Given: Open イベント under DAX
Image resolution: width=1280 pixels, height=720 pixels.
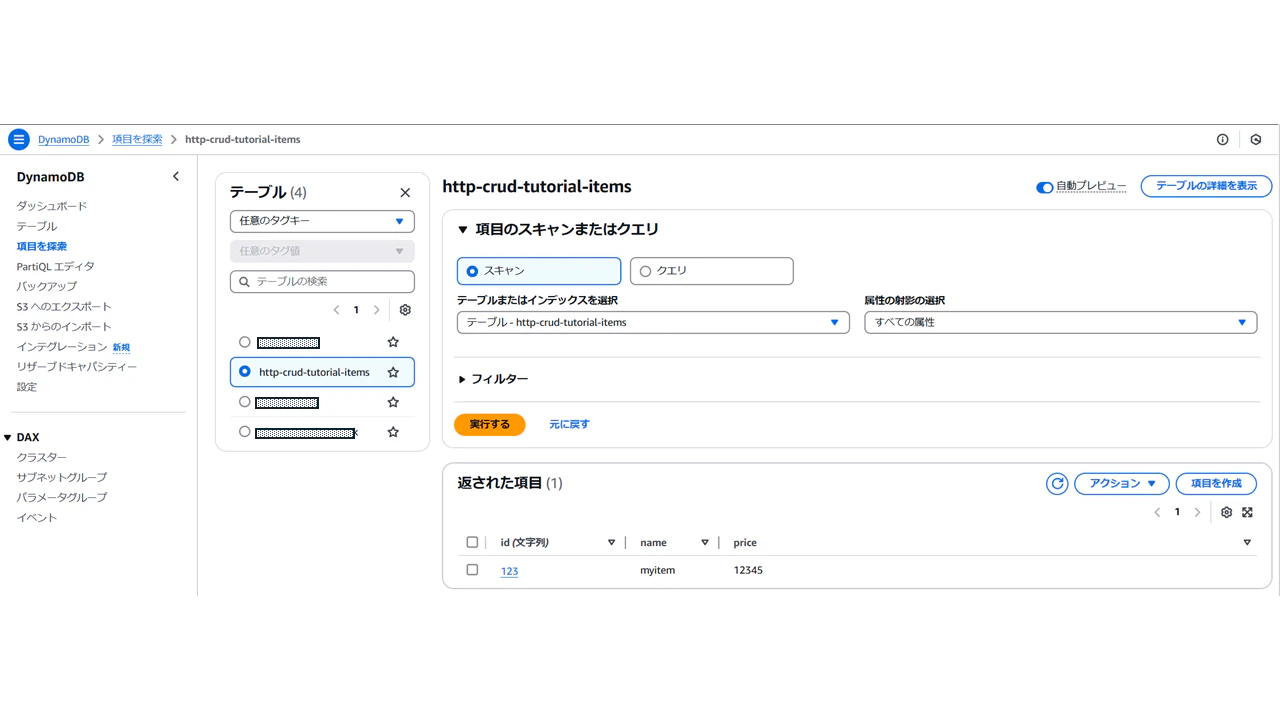Looking at the screenshot, I should [37, 518].
